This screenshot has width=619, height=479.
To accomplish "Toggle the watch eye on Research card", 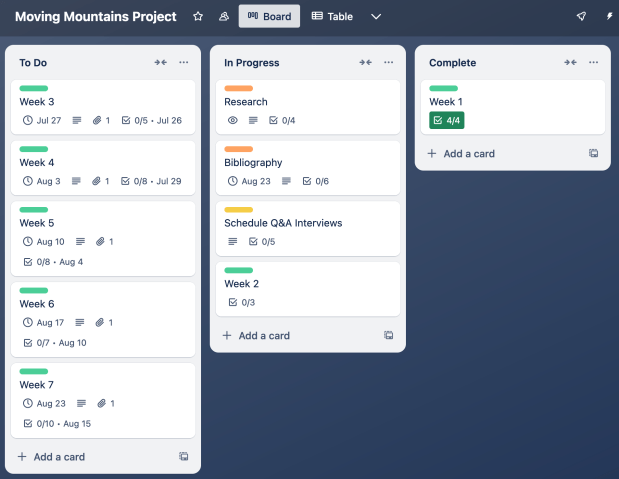I will (x=232, y=120).
